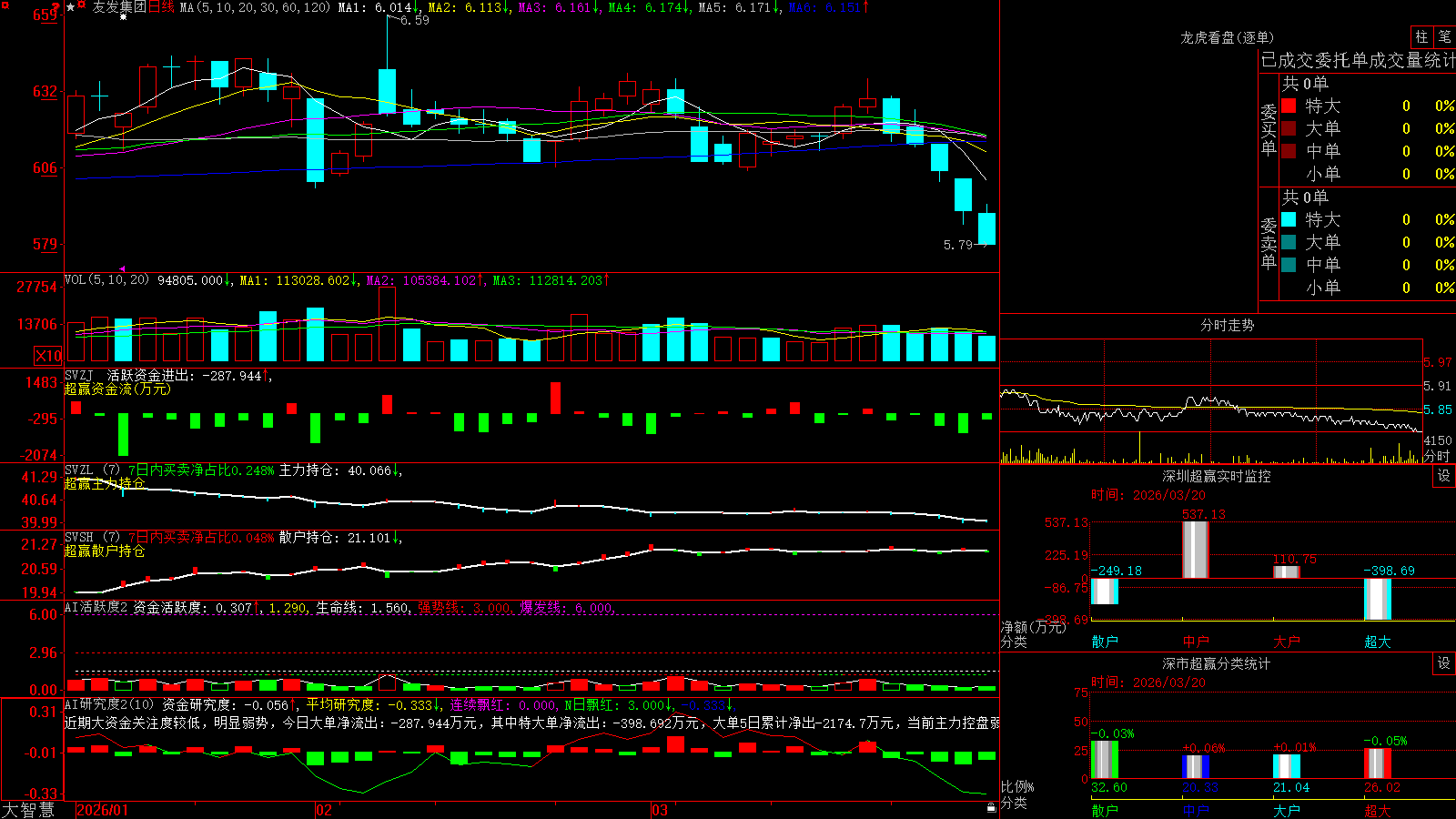Switch 龙虎看盘 to 柱 bar view
1456x819 pixels.
pos(1421,37)
